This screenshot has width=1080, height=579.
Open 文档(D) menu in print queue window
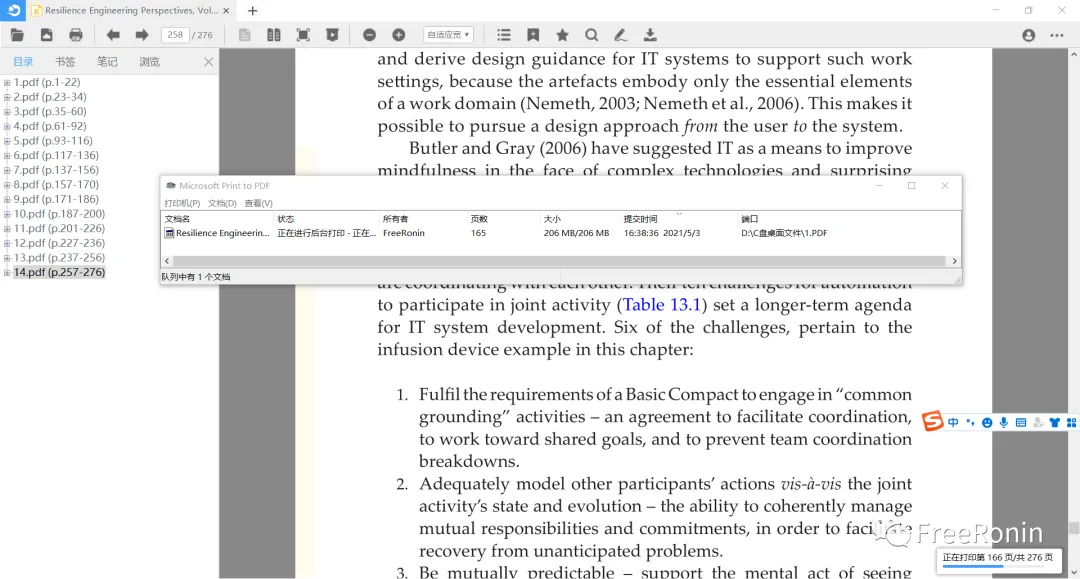222,203
